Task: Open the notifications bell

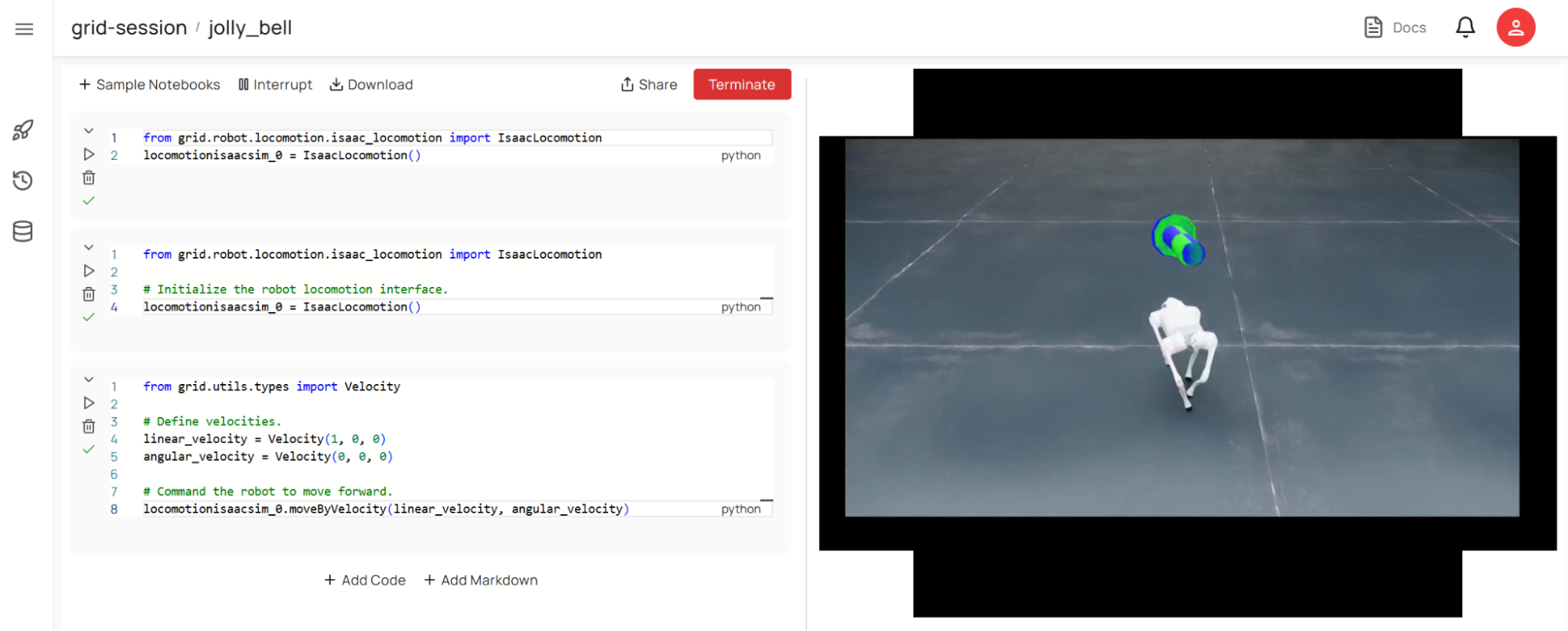Action: coord(1464,27)
